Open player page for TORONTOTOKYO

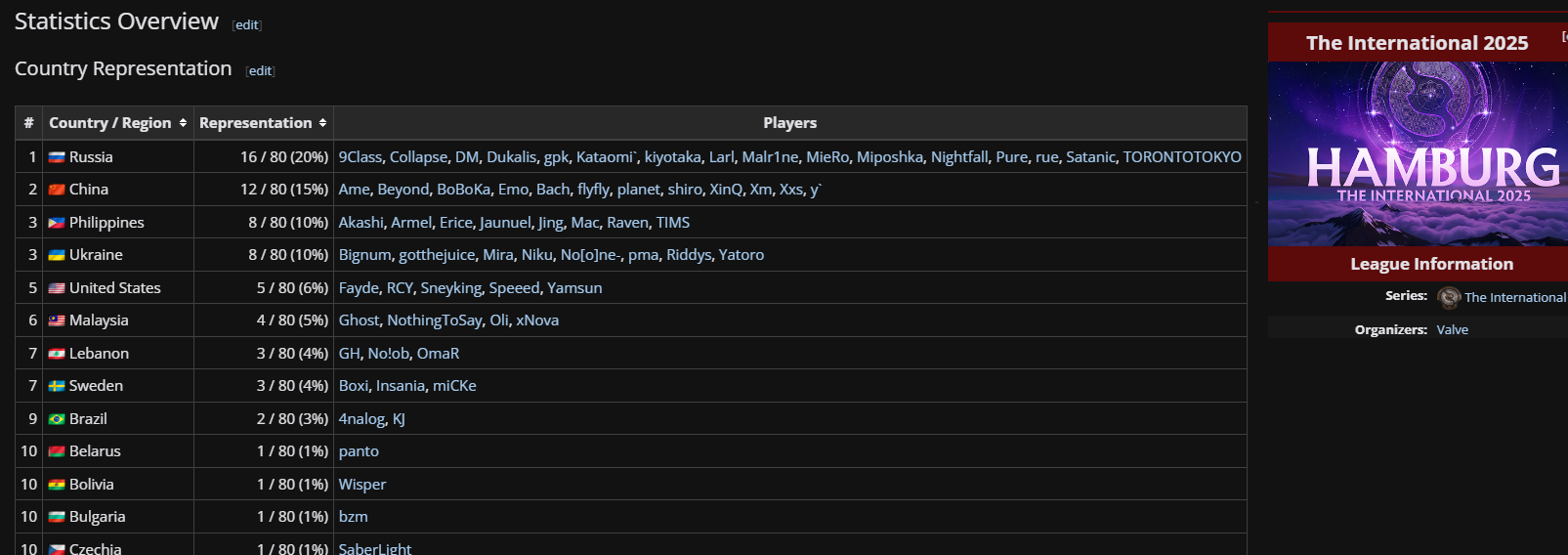pos(1182,157)
